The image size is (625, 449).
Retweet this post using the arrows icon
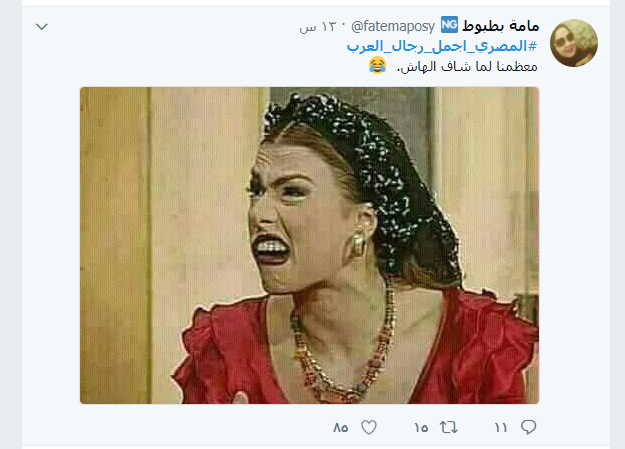[x=448, y=427]
